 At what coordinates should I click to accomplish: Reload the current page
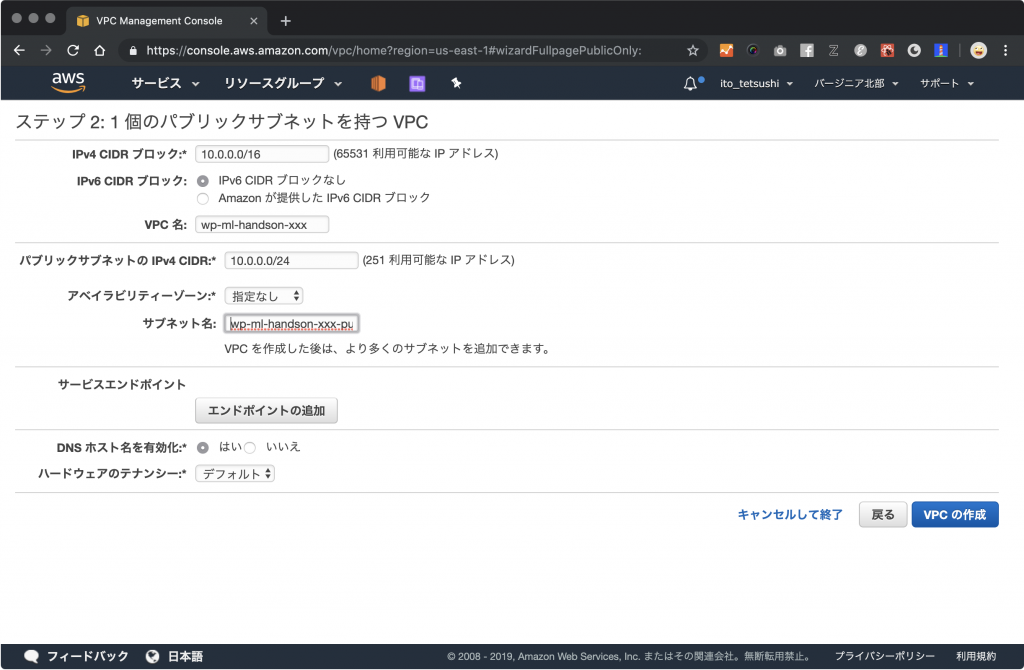tap(72, 50)
